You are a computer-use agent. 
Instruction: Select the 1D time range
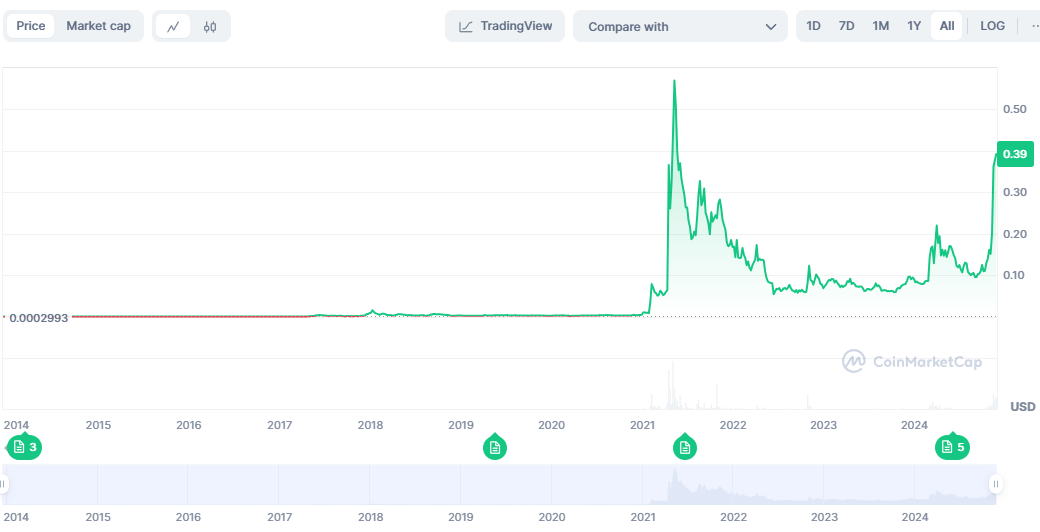click(x=814, y=26)
